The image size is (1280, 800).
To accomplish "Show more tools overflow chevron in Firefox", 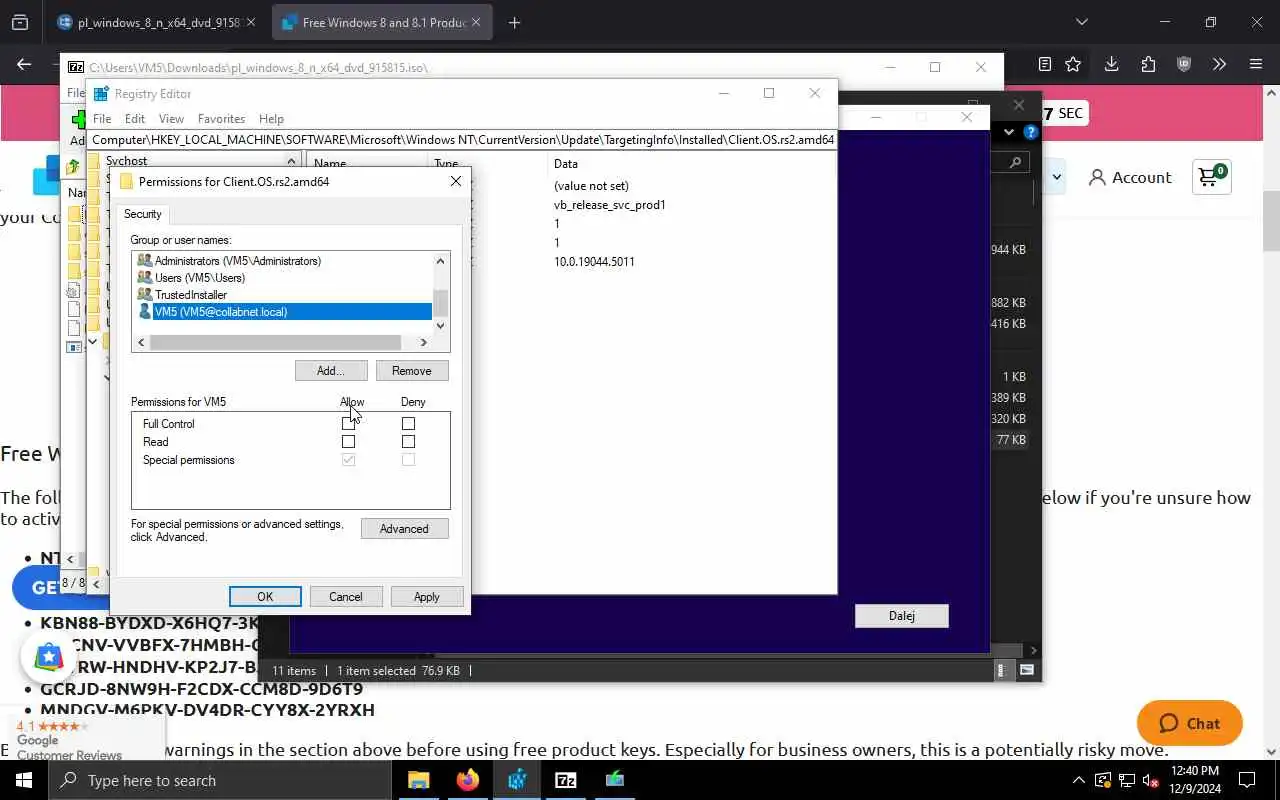I will coord(1219,64).
